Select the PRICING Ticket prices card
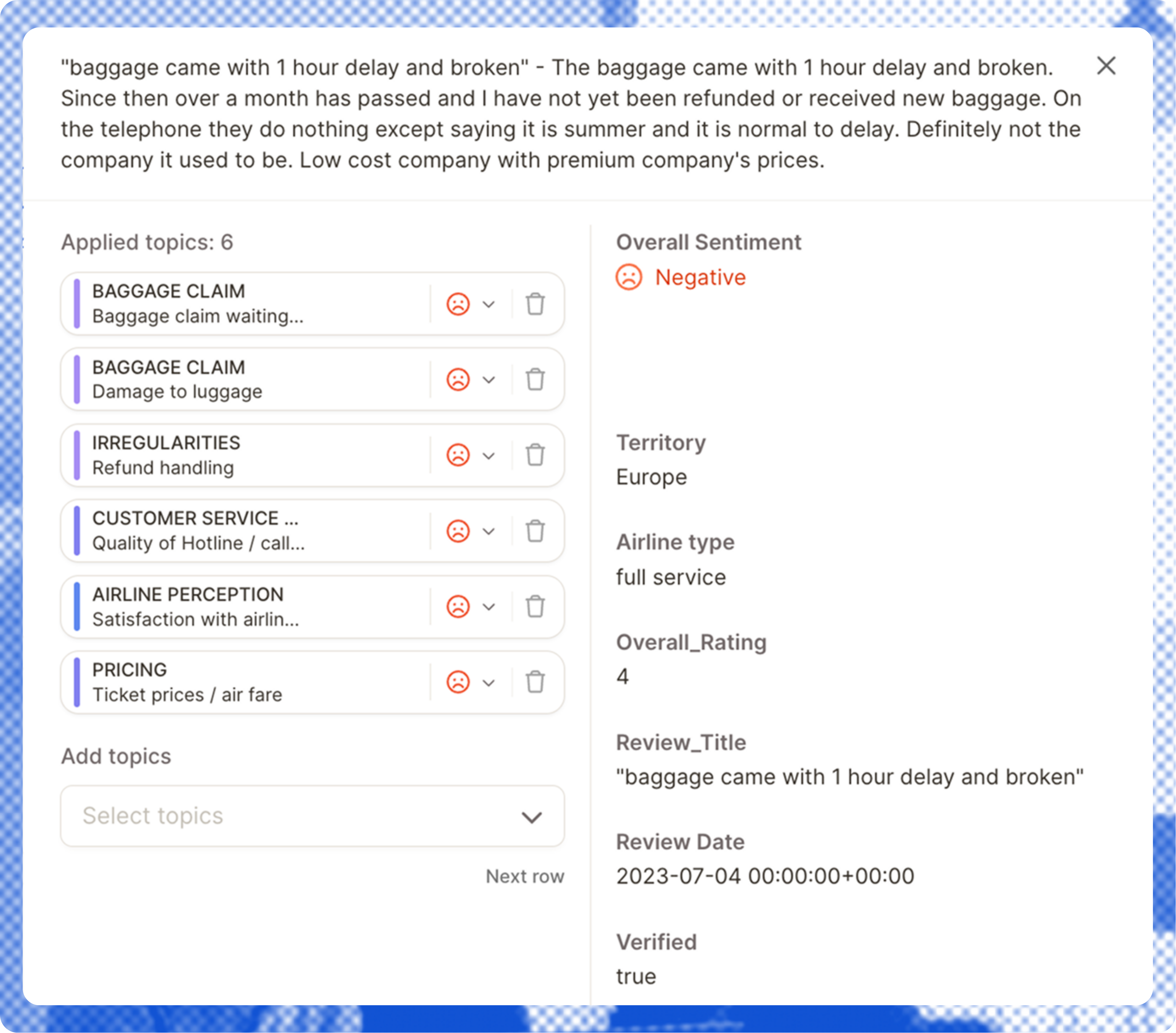This screenshot has width=1176, height=1033. (x=312, y=682)
